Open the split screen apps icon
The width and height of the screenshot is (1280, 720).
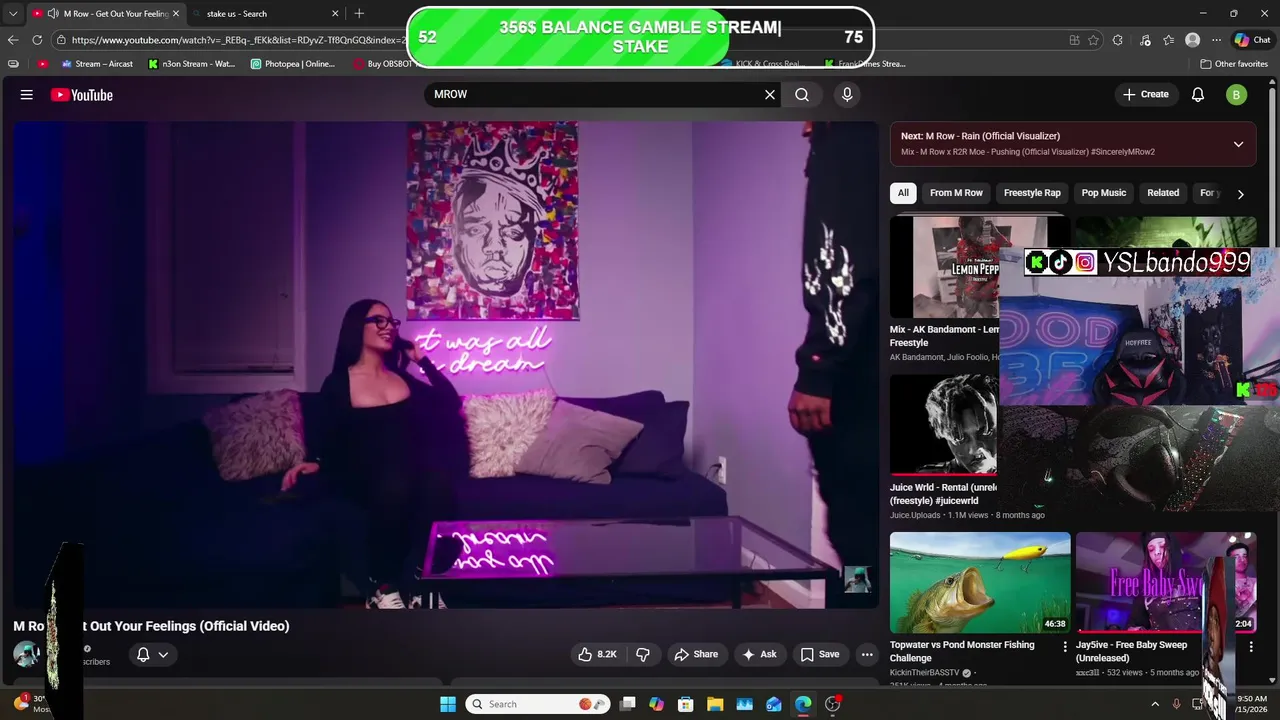click(1074, 40)
